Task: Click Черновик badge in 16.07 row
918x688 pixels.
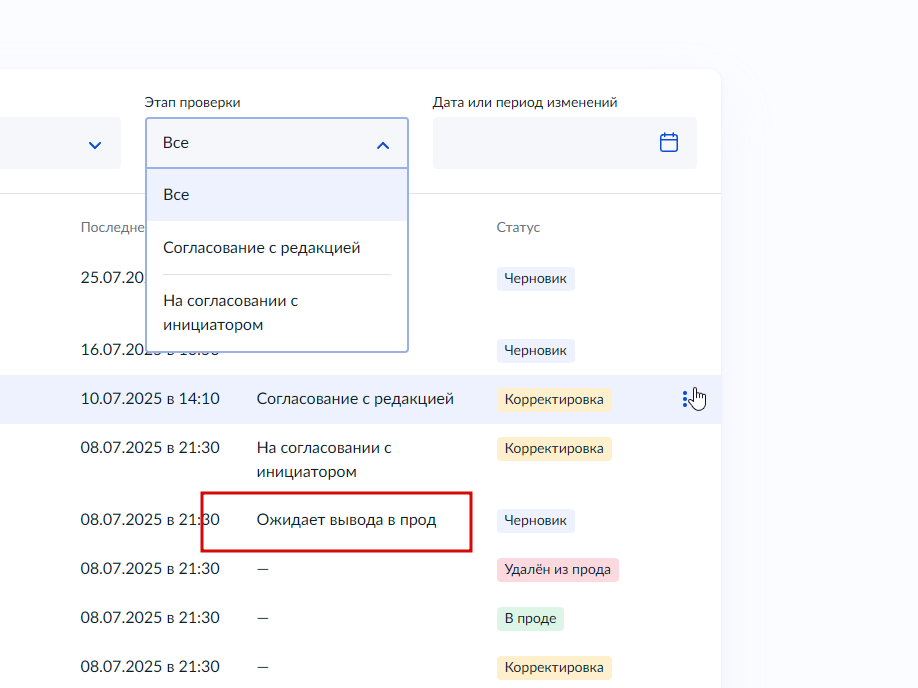Action: 536,351
